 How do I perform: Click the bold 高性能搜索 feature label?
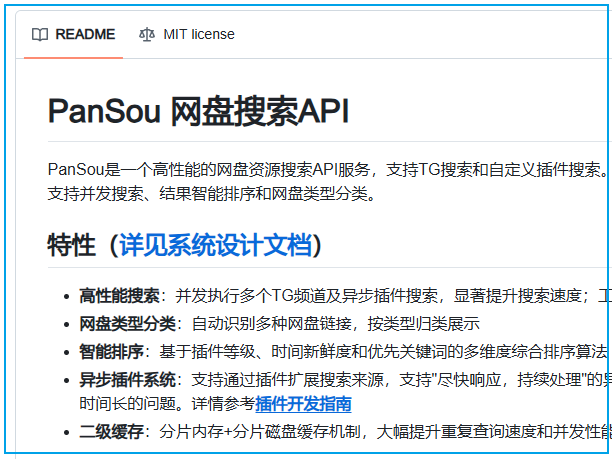119,295
